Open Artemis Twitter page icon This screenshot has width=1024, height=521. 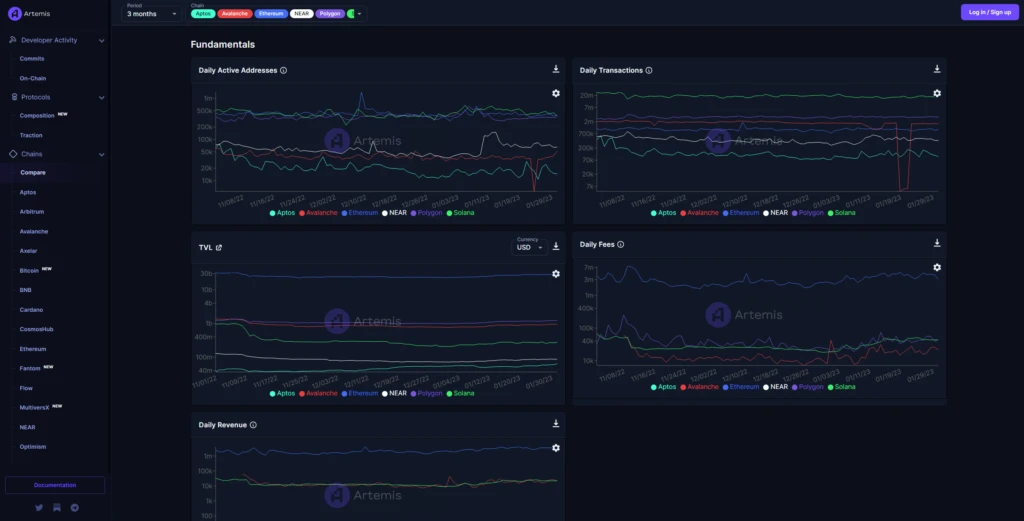pos(39,507)
